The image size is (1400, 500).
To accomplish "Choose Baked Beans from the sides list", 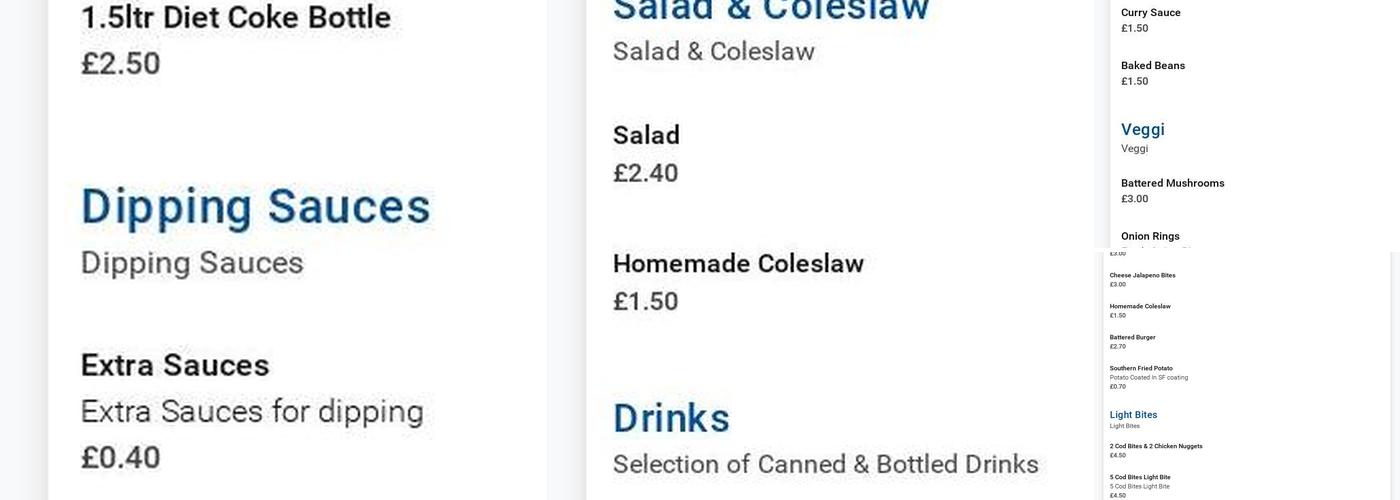I will coord(1152,66).
